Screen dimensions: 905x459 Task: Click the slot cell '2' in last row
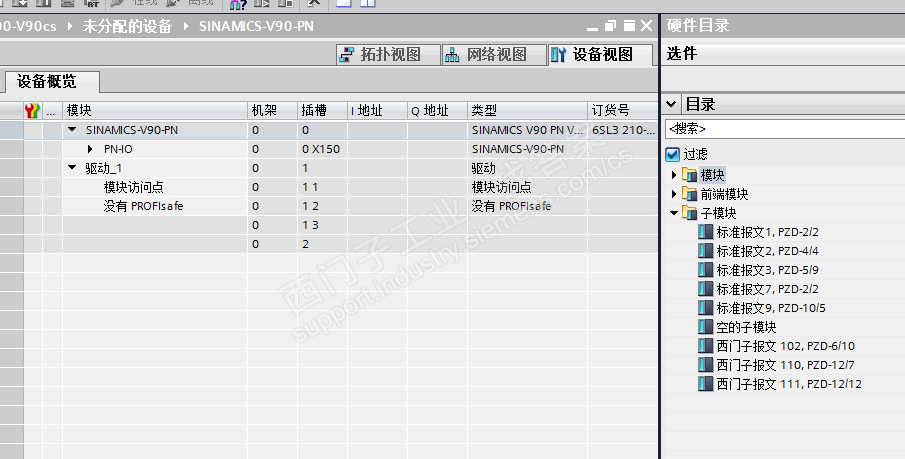(322, 244)
